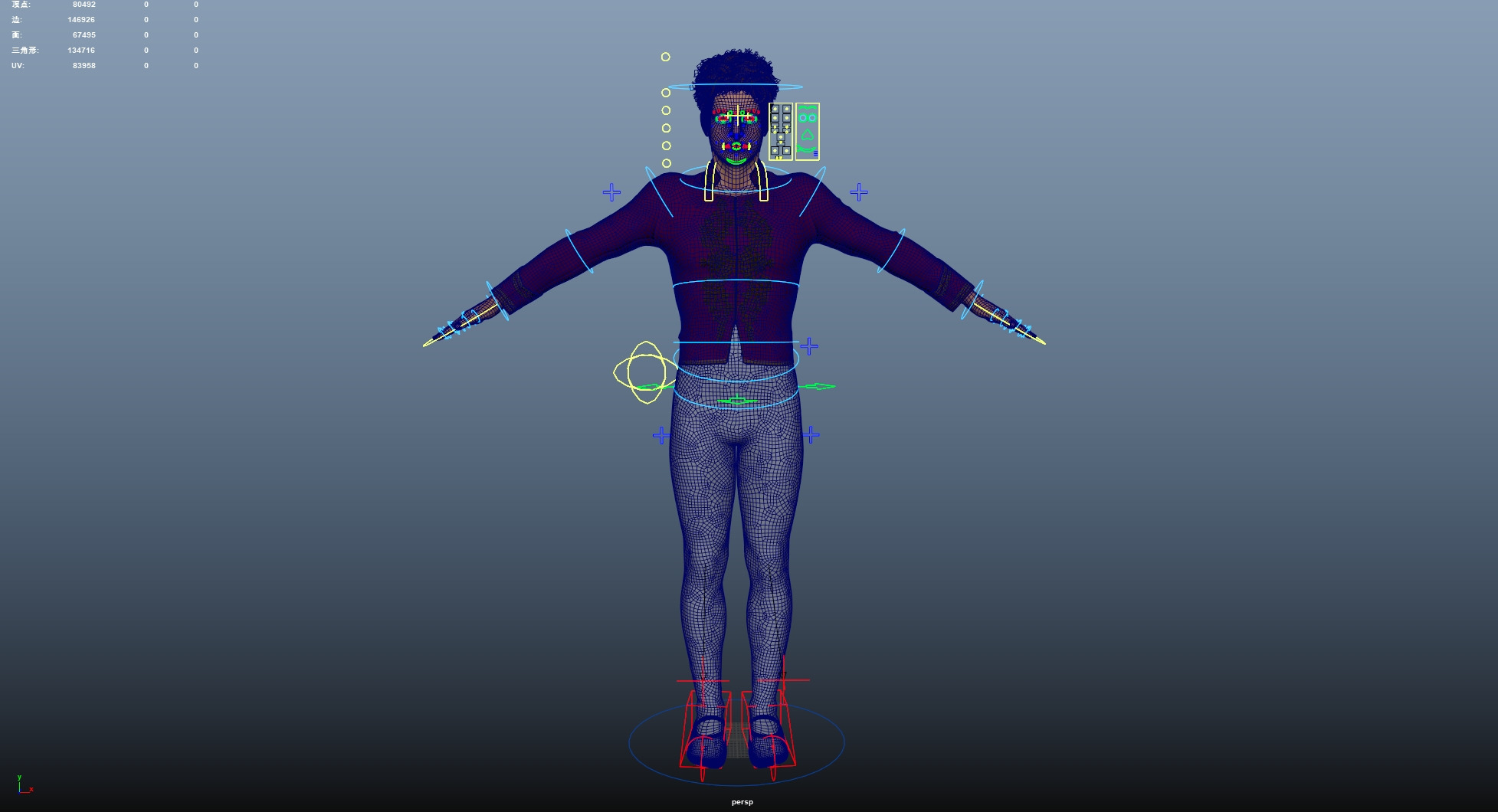Select the green lower-lip curve control
The width and height of the screenshot is (1498, 812).
(736, 160)
